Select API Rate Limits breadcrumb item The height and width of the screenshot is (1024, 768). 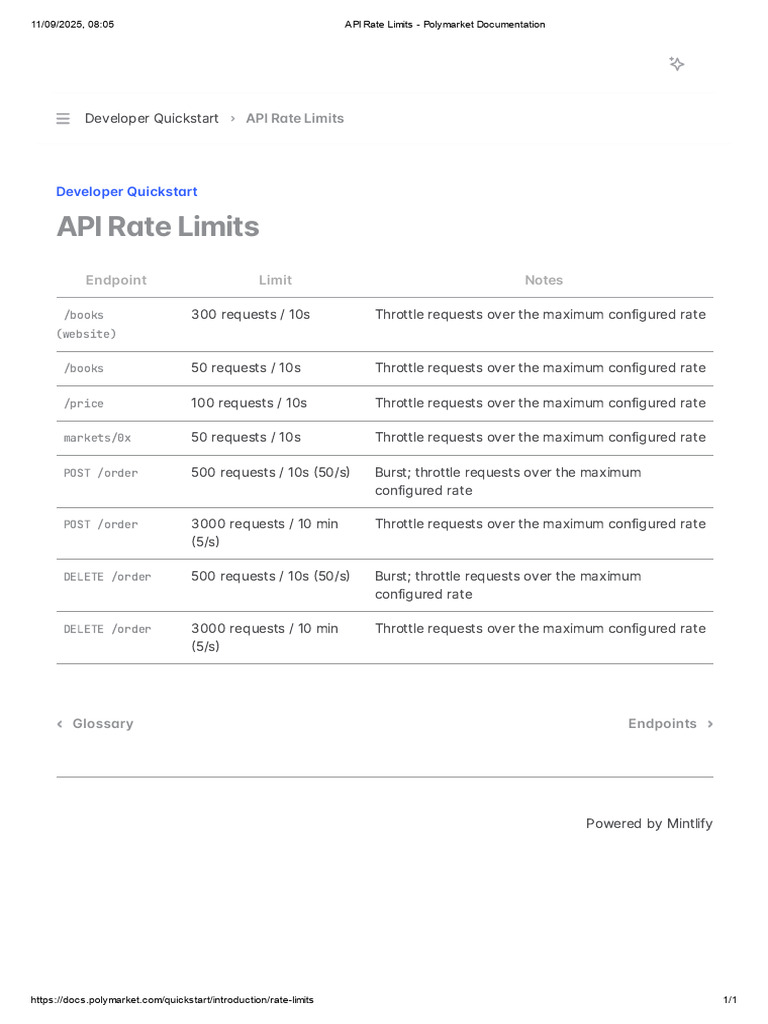tap(295, 118)
